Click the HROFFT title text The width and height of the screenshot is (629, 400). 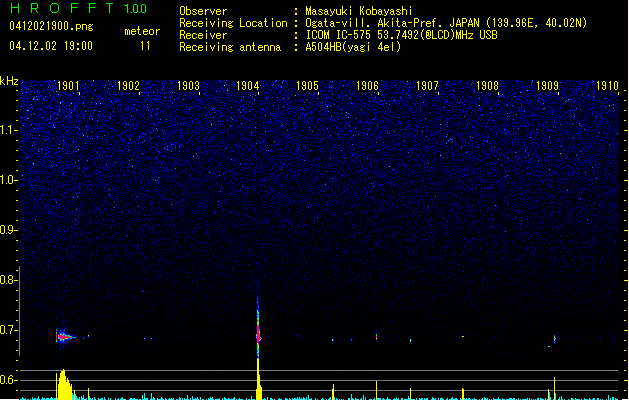point(60,9)
